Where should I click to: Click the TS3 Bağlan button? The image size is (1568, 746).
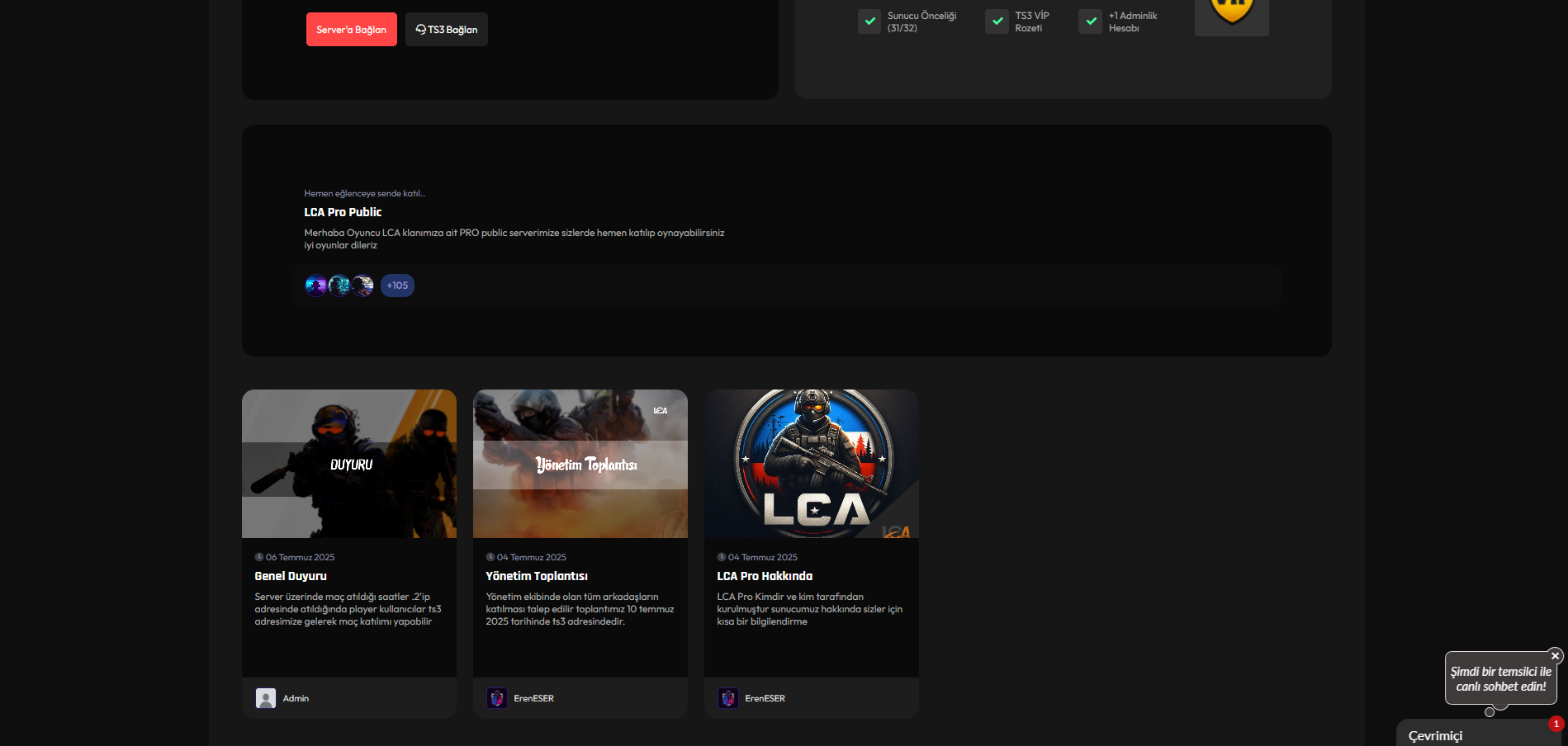click(446, 29)
